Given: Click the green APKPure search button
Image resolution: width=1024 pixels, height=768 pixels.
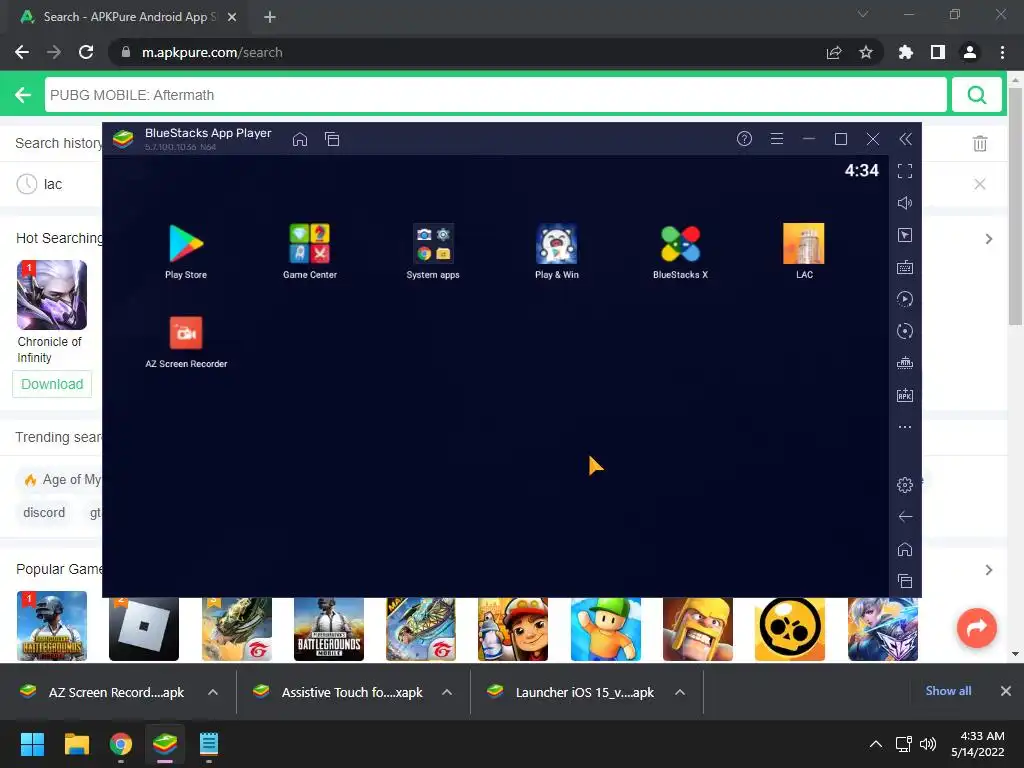Looking at the screenshot, I should (x=977, y=95).
